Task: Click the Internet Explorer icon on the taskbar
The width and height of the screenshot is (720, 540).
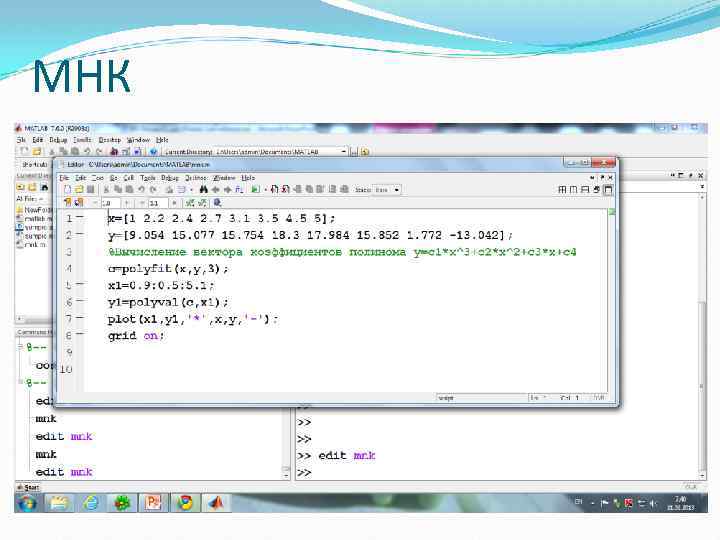Action: click(90, 503)
